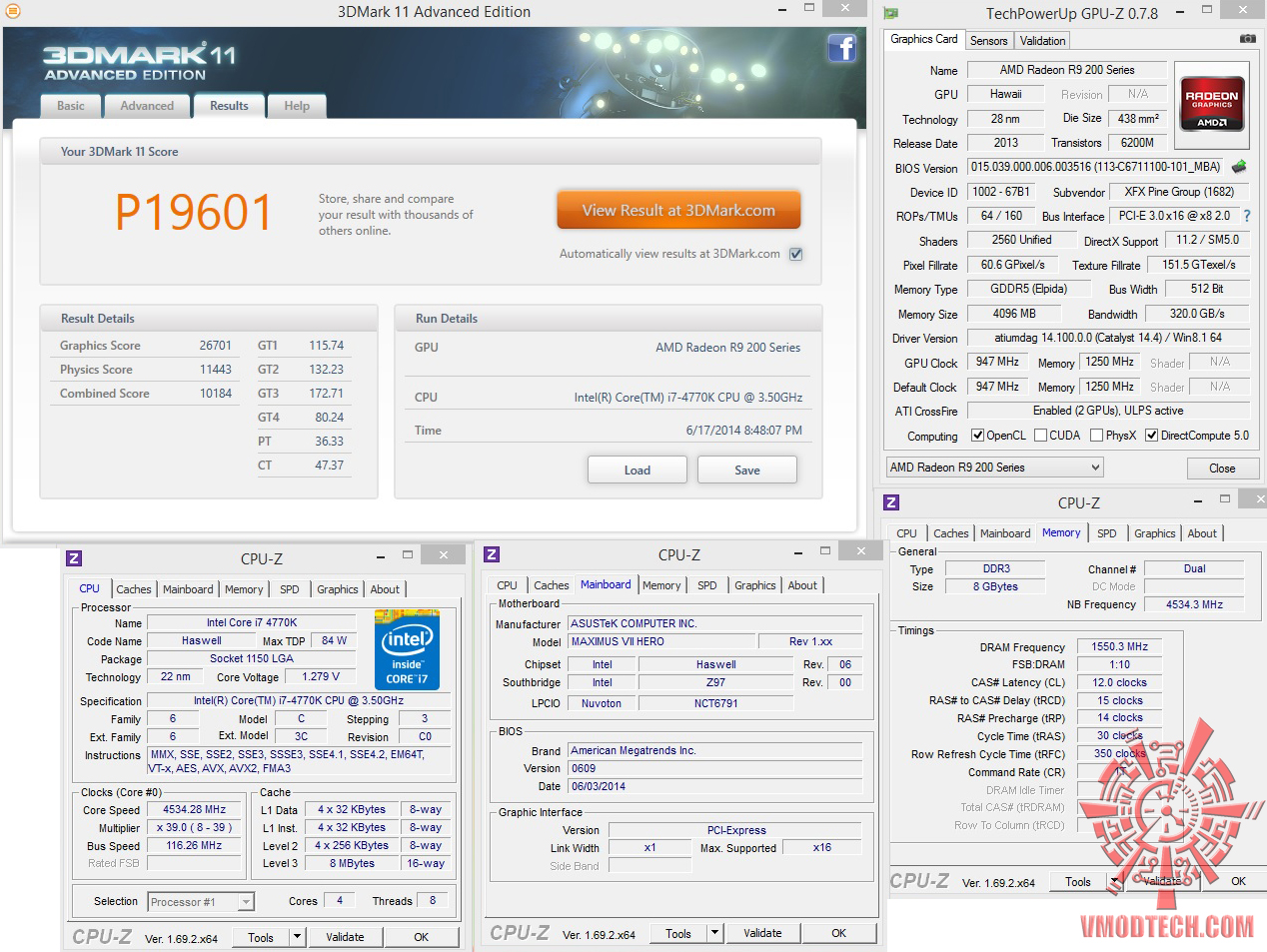The height and width of the screenshot is (952, 1267).
Task: Click Validate in CPU-Z Mainboard window
Action: pos(762,933)
